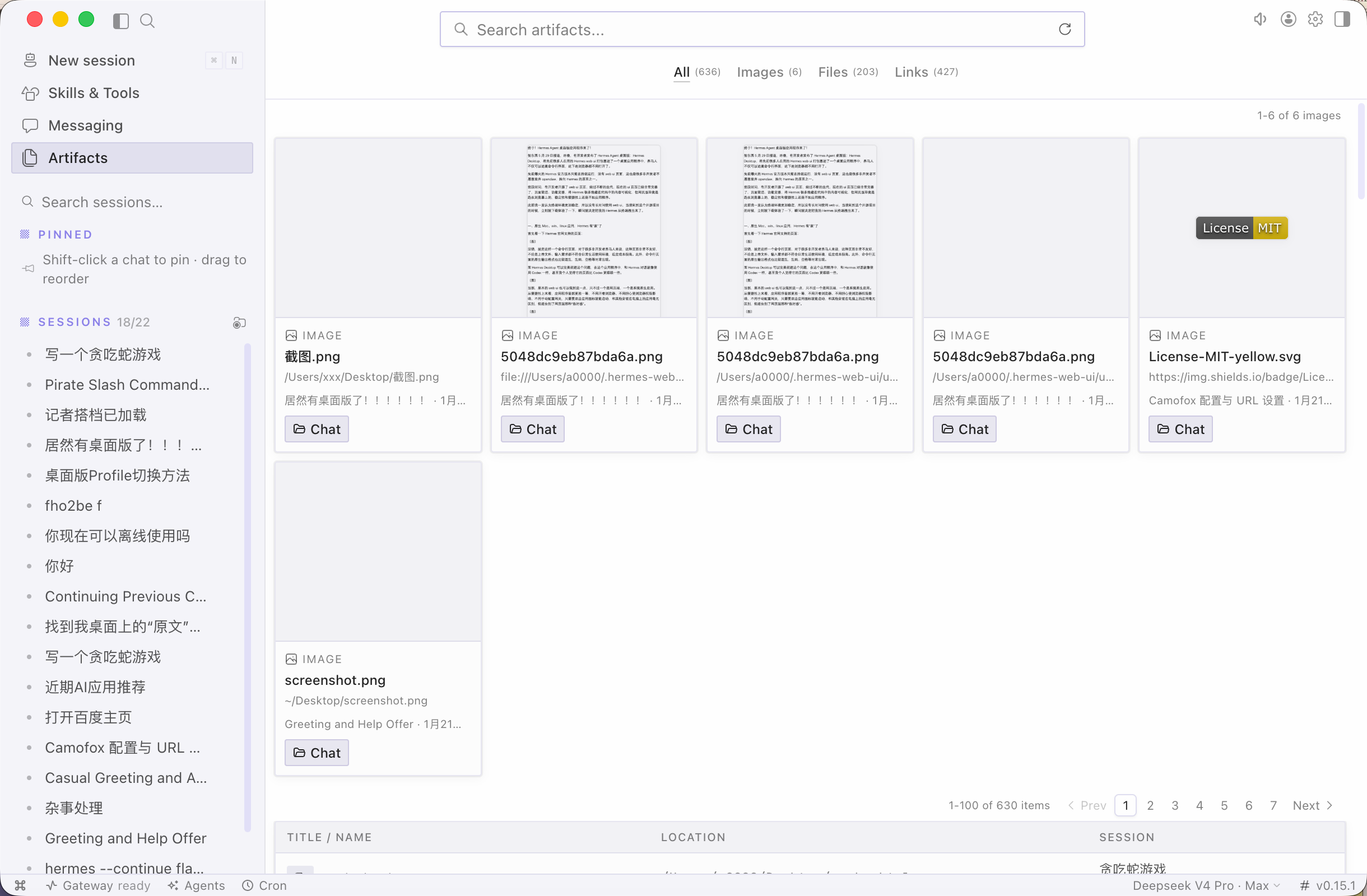Open Skills & Tools
The image size is (1367, 896).
point(132,93)
